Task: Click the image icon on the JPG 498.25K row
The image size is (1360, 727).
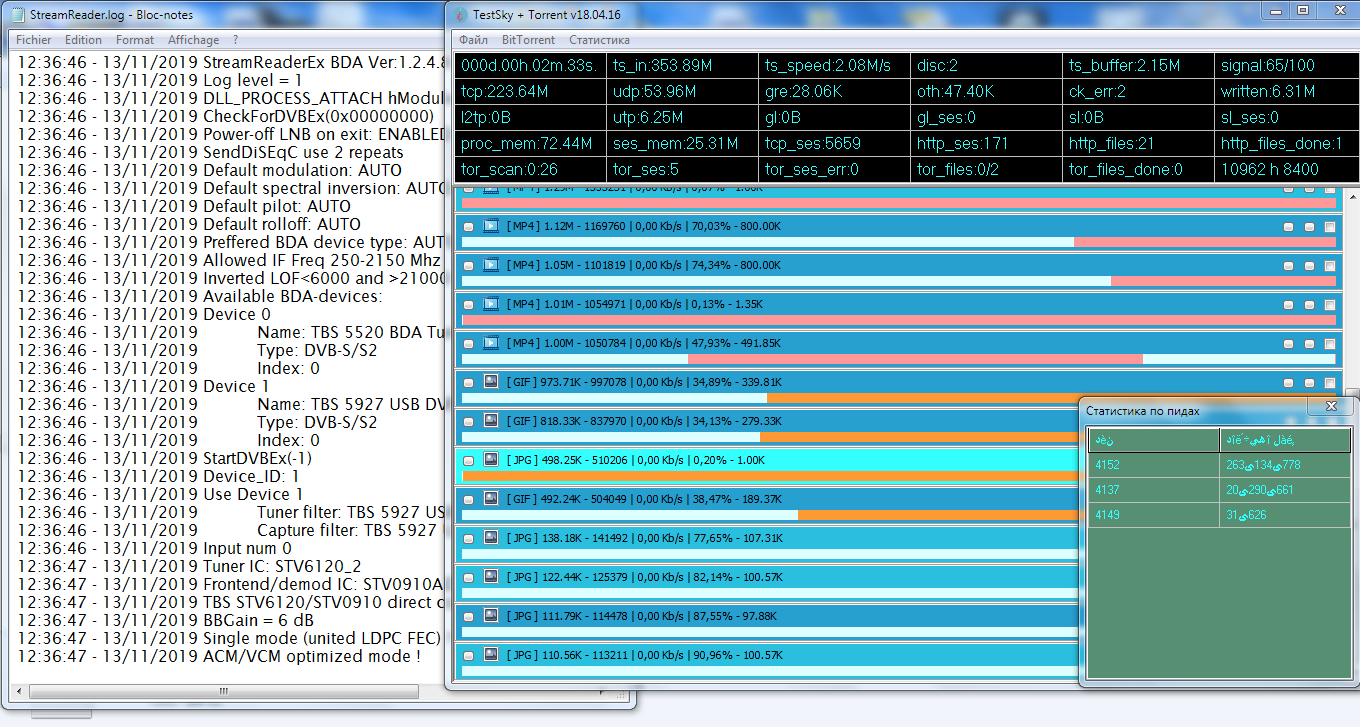Action: pyautogui.click(x=491, y=460)
